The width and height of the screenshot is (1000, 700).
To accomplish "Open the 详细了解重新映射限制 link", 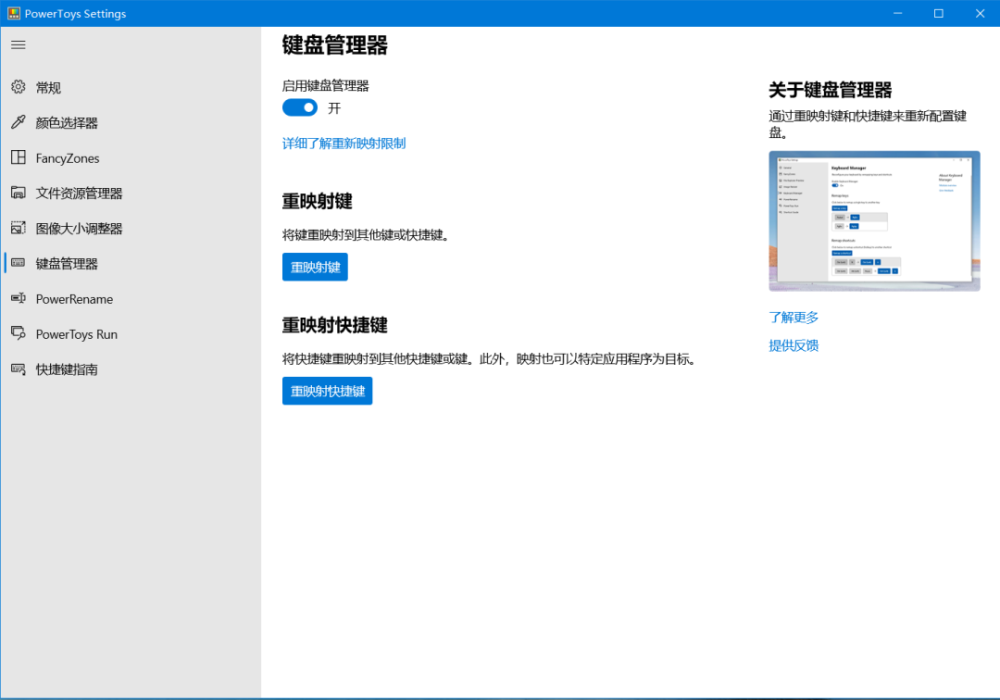I will click(x=344, y=143).
